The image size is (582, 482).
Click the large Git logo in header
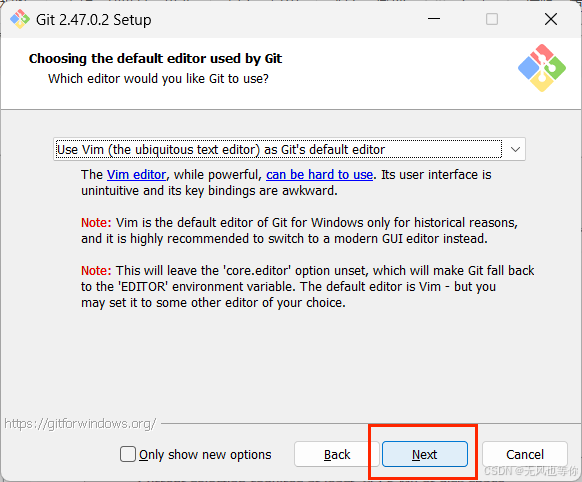(542, 68)
